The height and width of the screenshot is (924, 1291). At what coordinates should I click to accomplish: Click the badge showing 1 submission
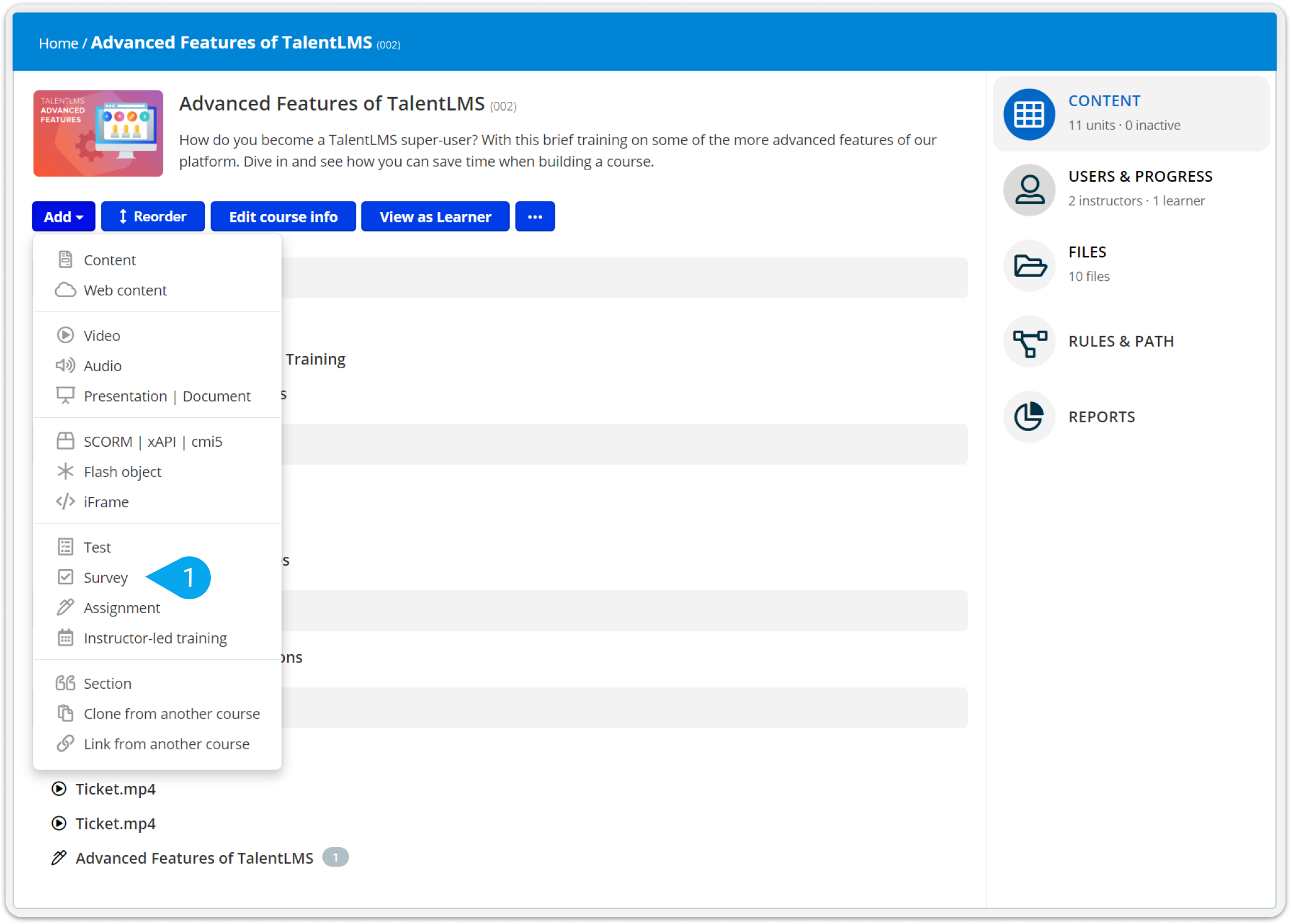[x=335, y=857]
